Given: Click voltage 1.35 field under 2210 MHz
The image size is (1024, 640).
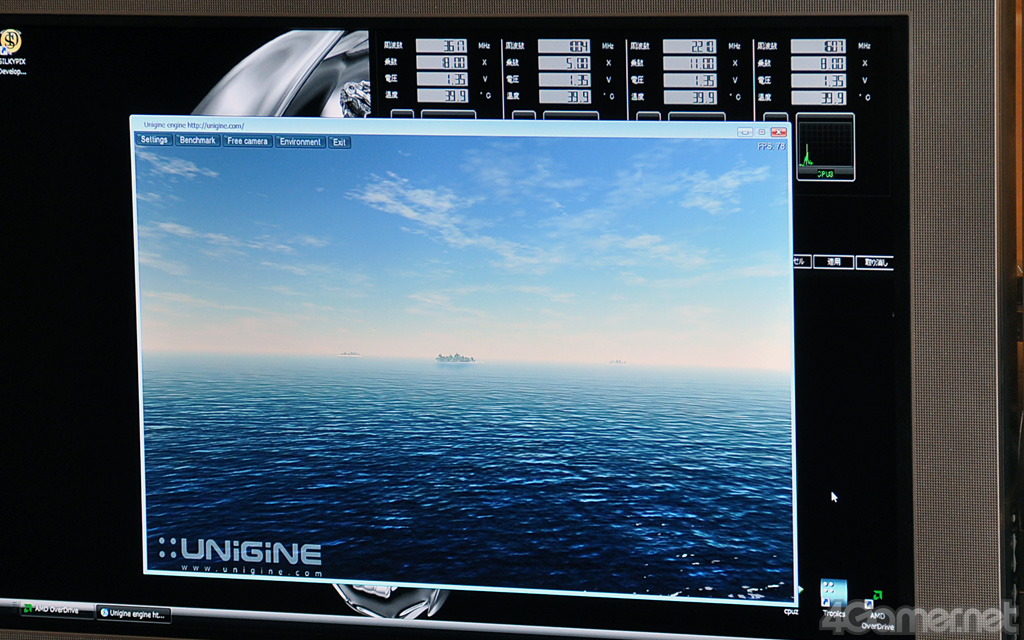Looking at the screenshot, I should (690, 81).
